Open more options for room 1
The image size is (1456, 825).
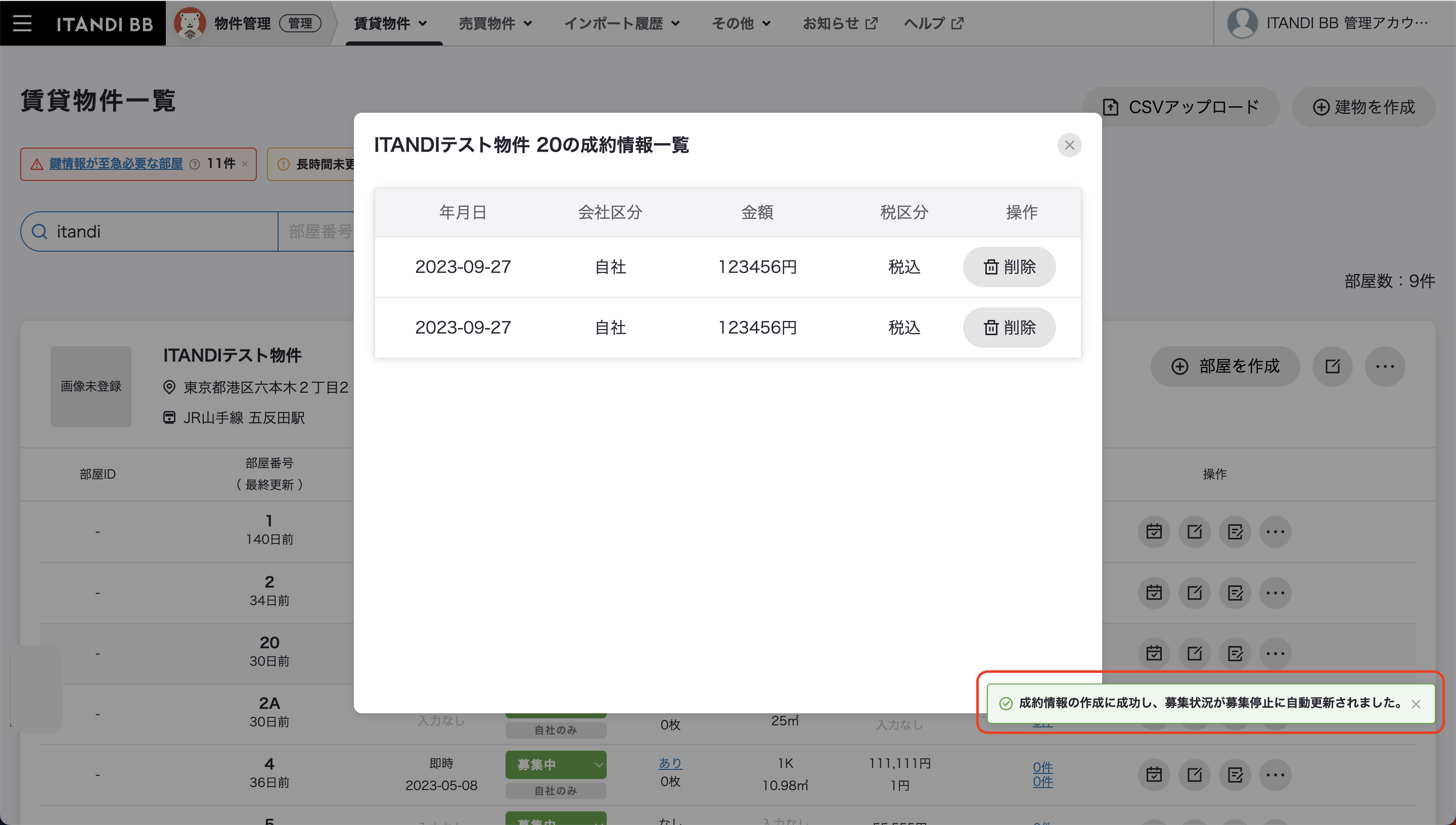(x=1276, y=532)
